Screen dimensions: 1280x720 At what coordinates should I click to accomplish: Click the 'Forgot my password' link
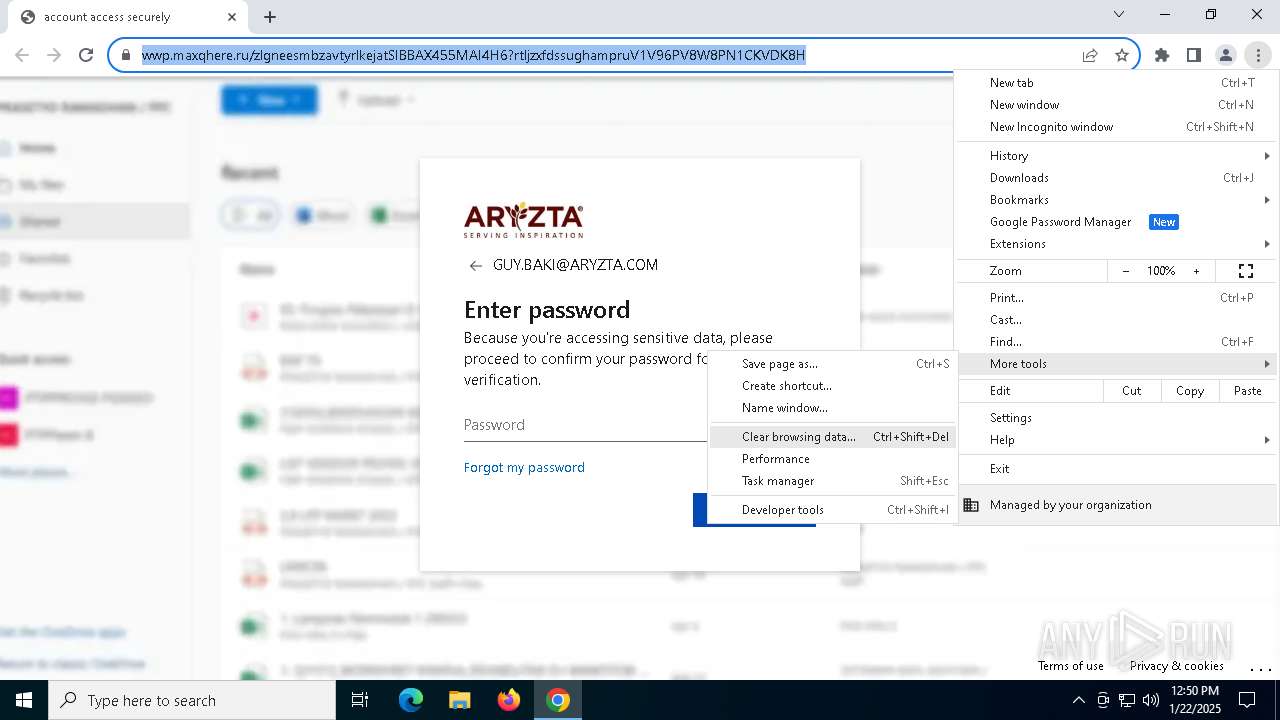coord(524,468)
